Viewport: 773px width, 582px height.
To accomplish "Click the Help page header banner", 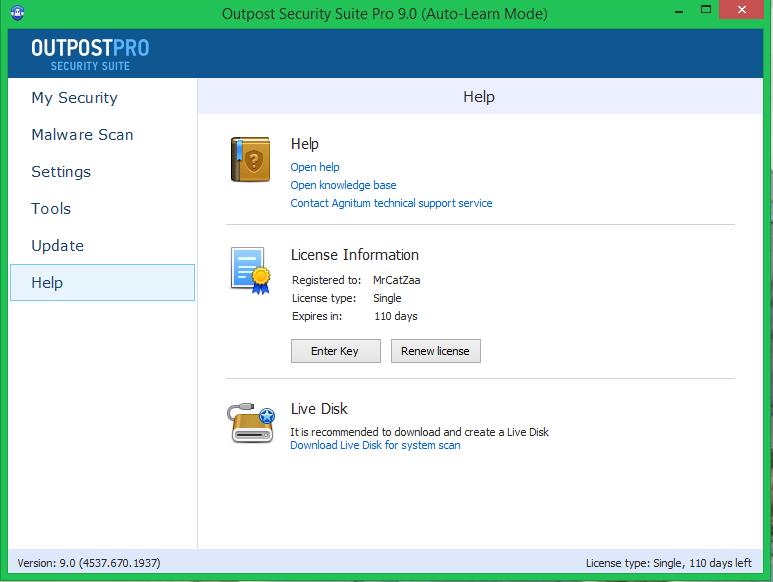I will point(480,97).
